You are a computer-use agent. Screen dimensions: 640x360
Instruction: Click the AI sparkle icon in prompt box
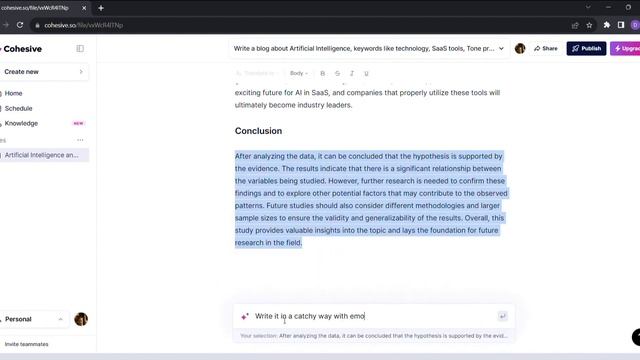(x=244, y=316)
